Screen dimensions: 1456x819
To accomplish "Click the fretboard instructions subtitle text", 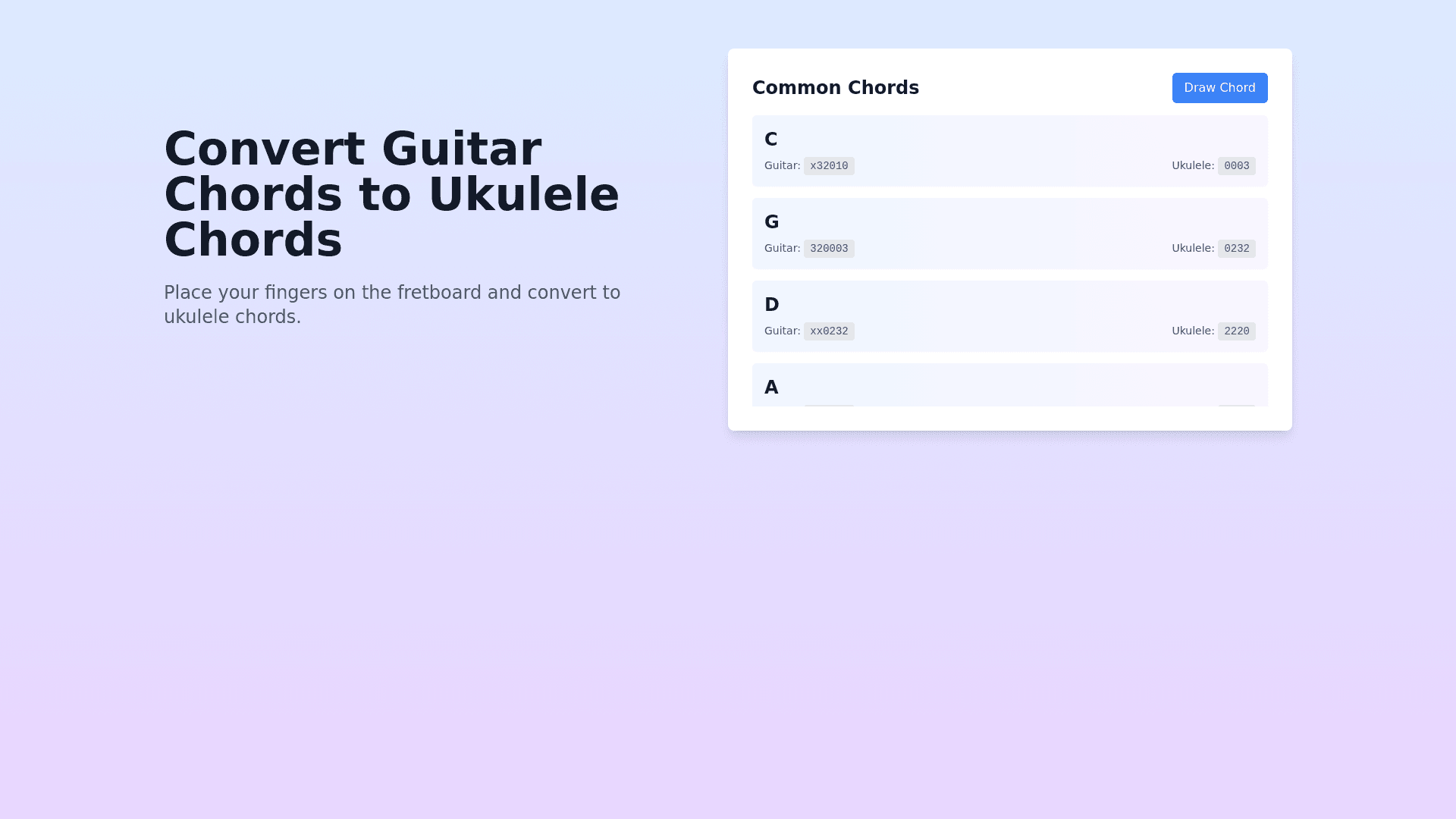I will click(x=392, y=305).
